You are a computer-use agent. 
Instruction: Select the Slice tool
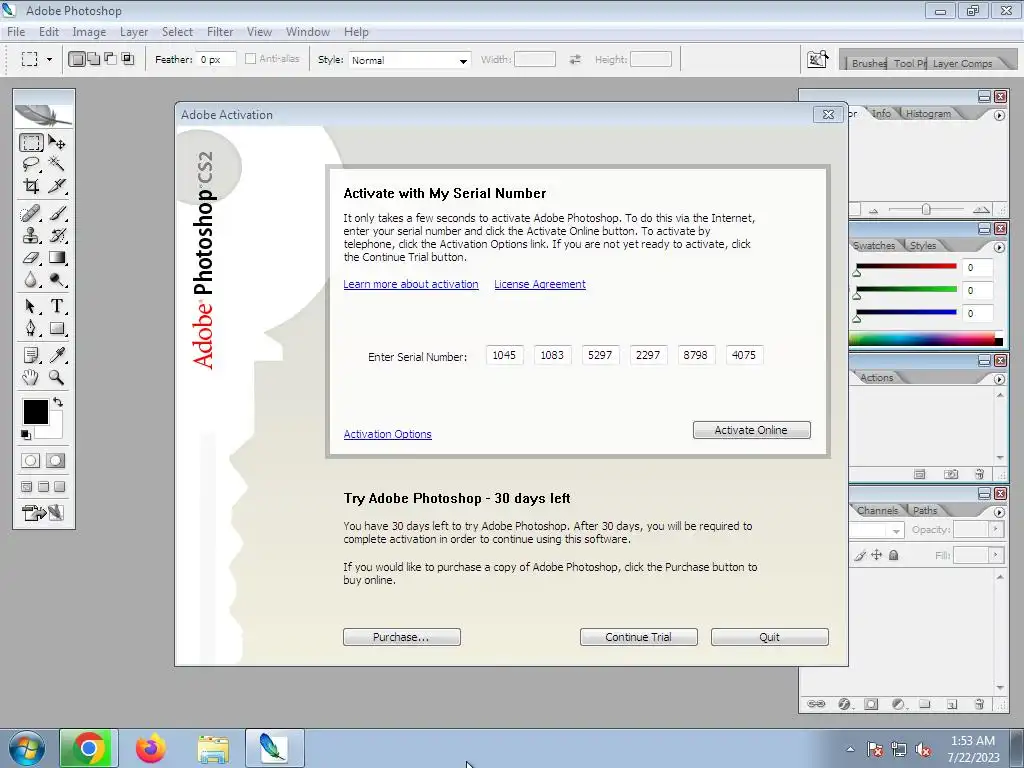click(57, 186)
